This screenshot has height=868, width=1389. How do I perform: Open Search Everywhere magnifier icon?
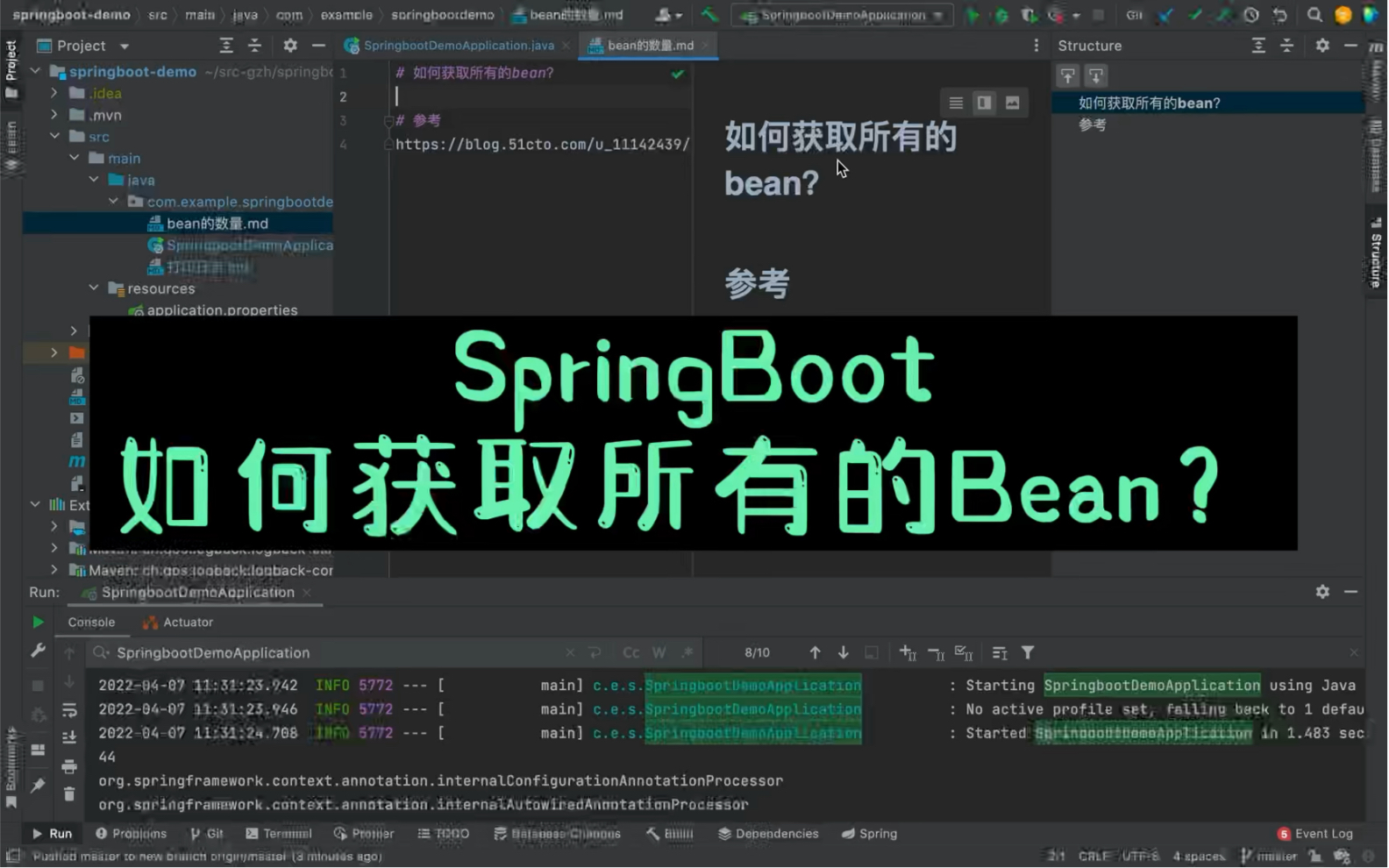[1314, 15]
